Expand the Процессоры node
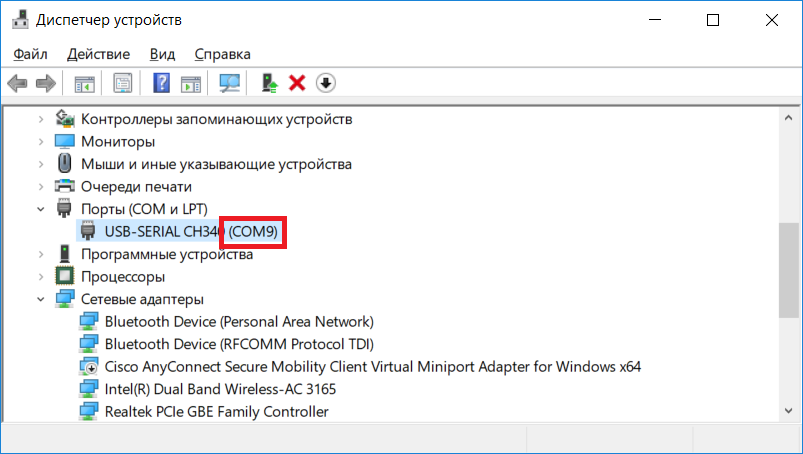This screenshot has height=454, width=803. (41, 276)
